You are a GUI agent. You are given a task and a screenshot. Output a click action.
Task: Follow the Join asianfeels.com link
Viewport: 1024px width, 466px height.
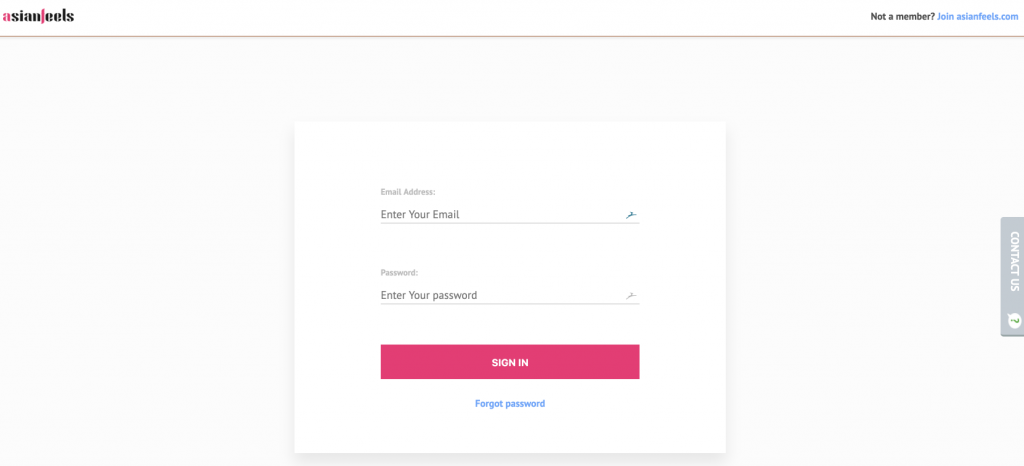pos(978,17)
